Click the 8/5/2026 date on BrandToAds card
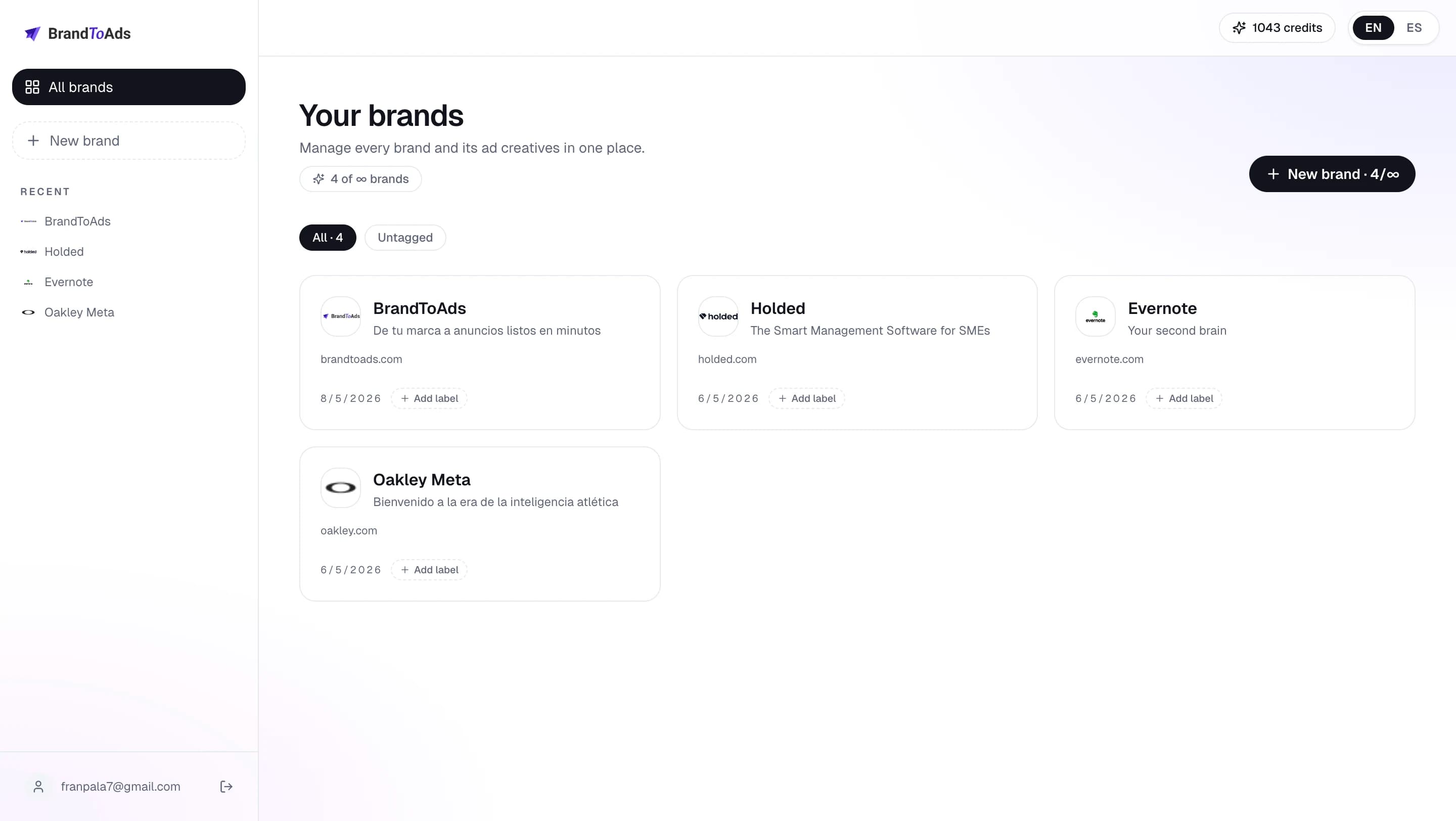This screenshot has width=1456, height=821. point(350,398)
